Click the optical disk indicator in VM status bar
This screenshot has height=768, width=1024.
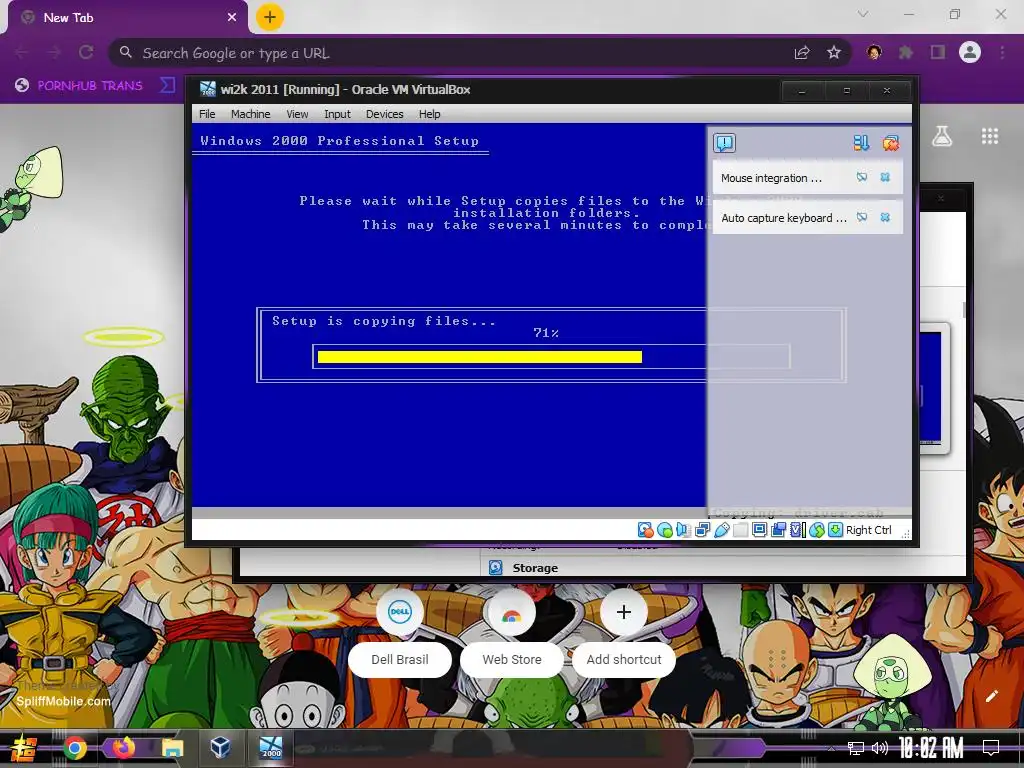pyautogui.click(x=665, y=530)
